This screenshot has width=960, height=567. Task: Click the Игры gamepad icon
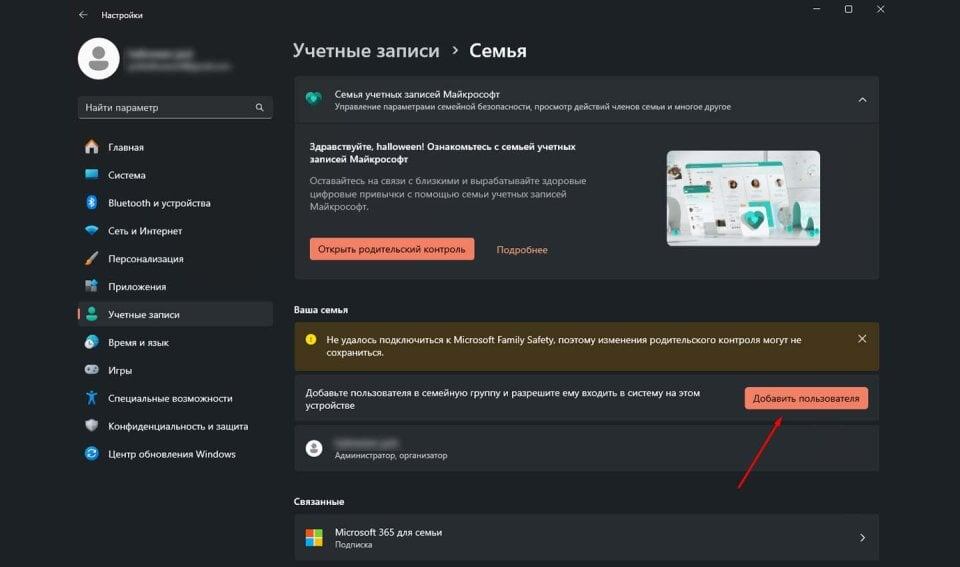(x=92, y=370)
